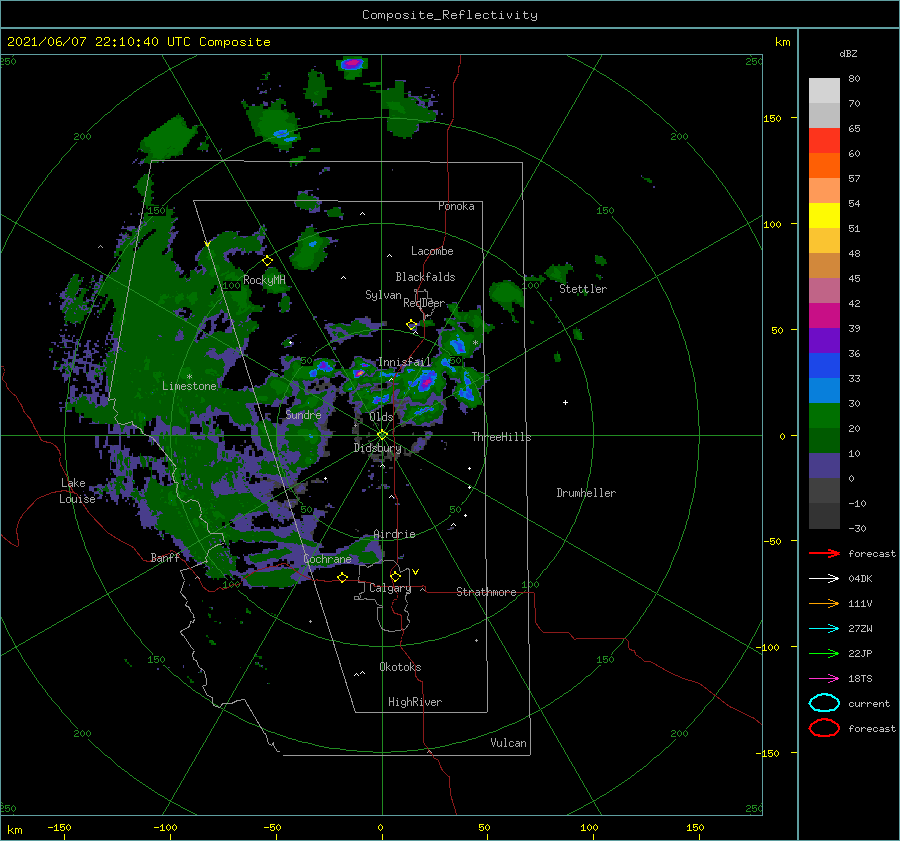
Task: Select the Limestone label
Action: (x=189, y=386)
